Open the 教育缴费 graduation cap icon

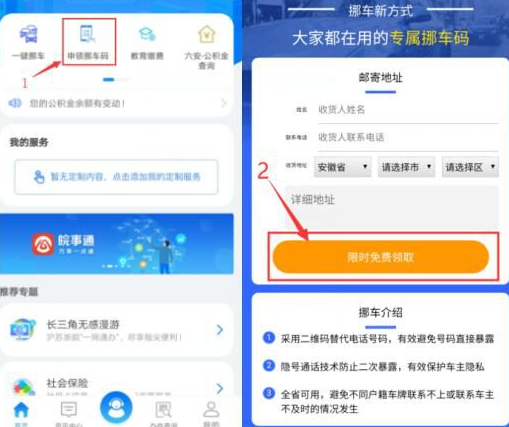(x=147, y=34)
